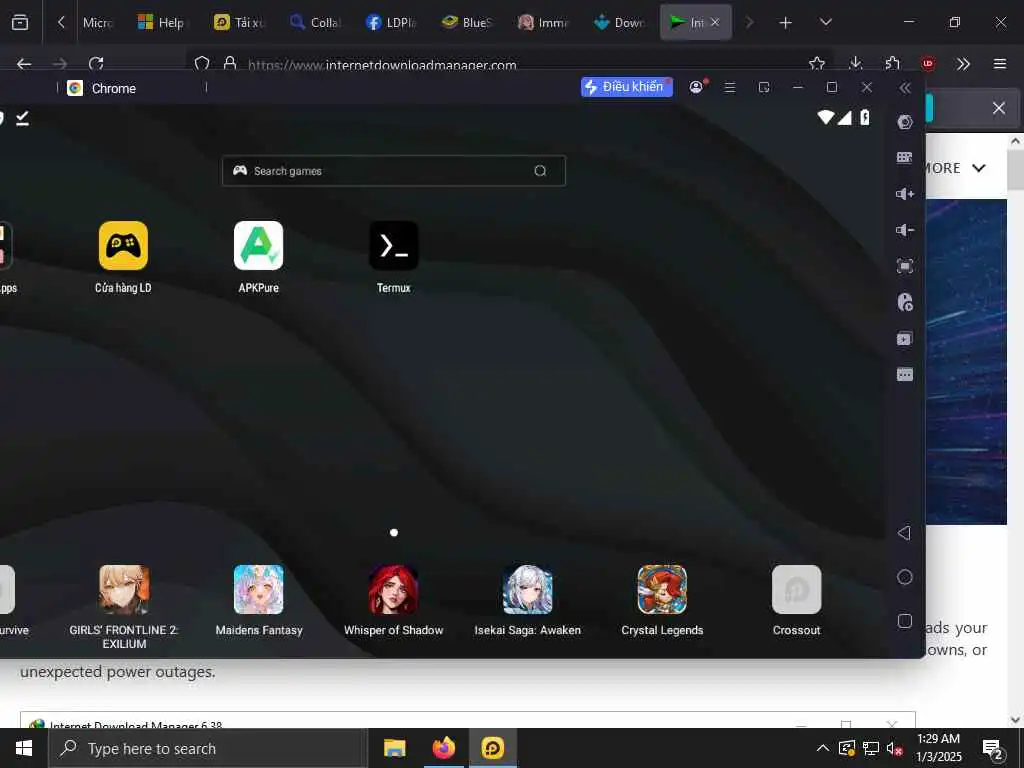Click the LDPlayer multi-window icon in title bar
Image resolution: width=1024 pixels, height=768 pixels.
point(764,87)
